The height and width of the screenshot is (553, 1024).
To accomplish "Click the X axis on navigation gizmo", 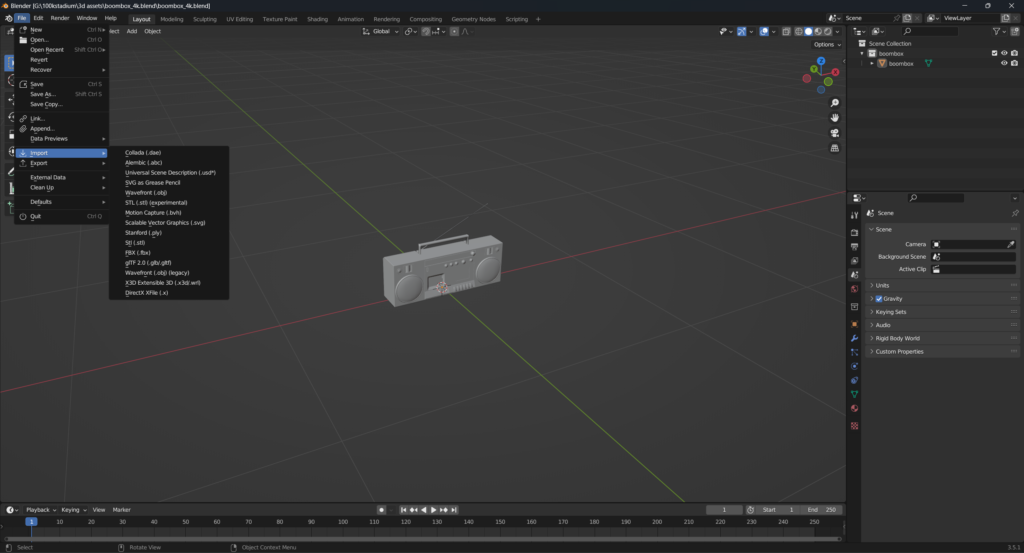I will pos(835,72).
